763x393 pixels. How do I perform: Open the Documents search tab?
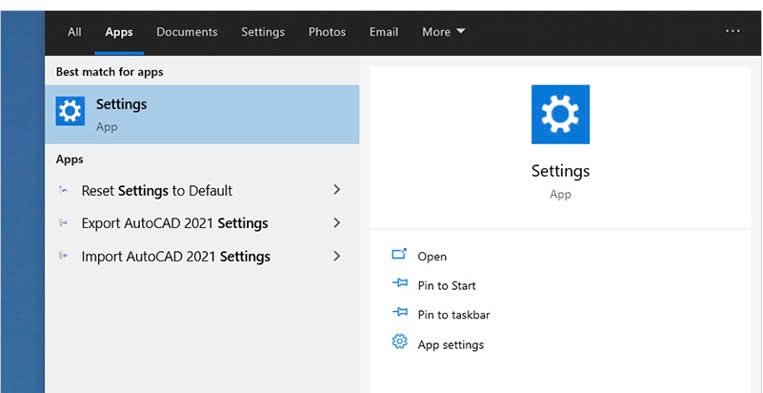187,32
